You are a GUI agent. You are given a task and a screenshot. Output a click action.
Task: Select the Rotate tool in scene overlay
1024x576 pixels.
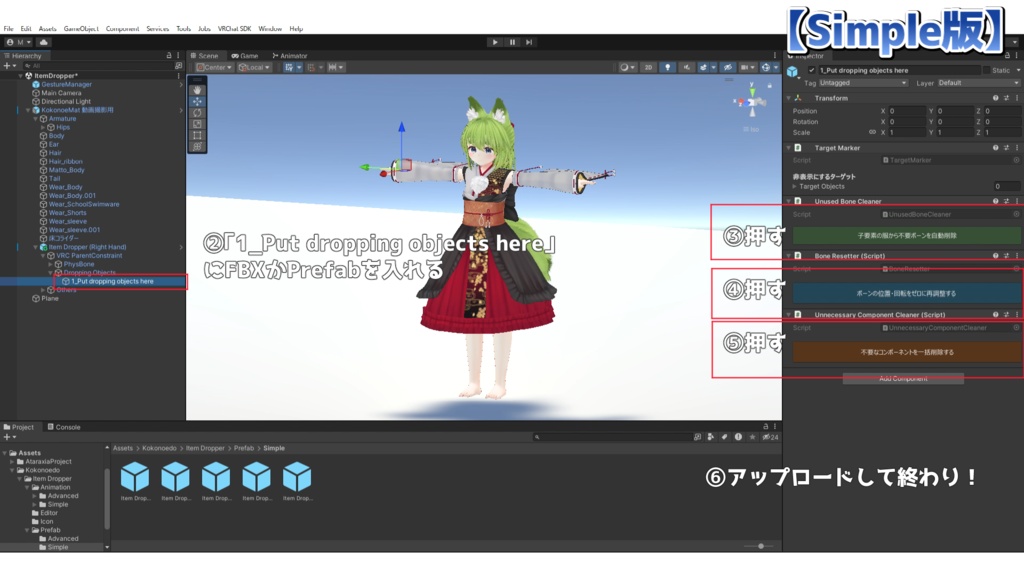coord(197,112)
